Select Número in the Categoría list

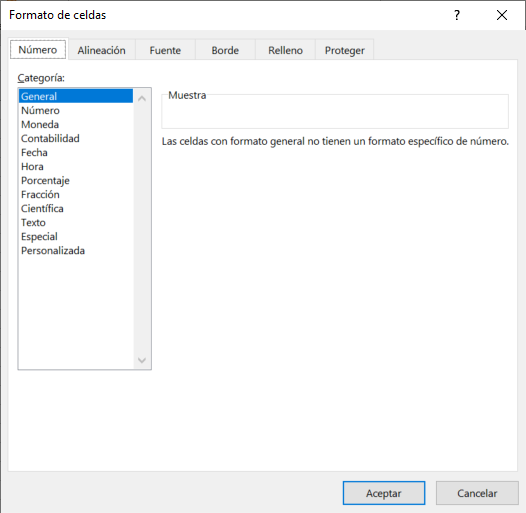76,110
